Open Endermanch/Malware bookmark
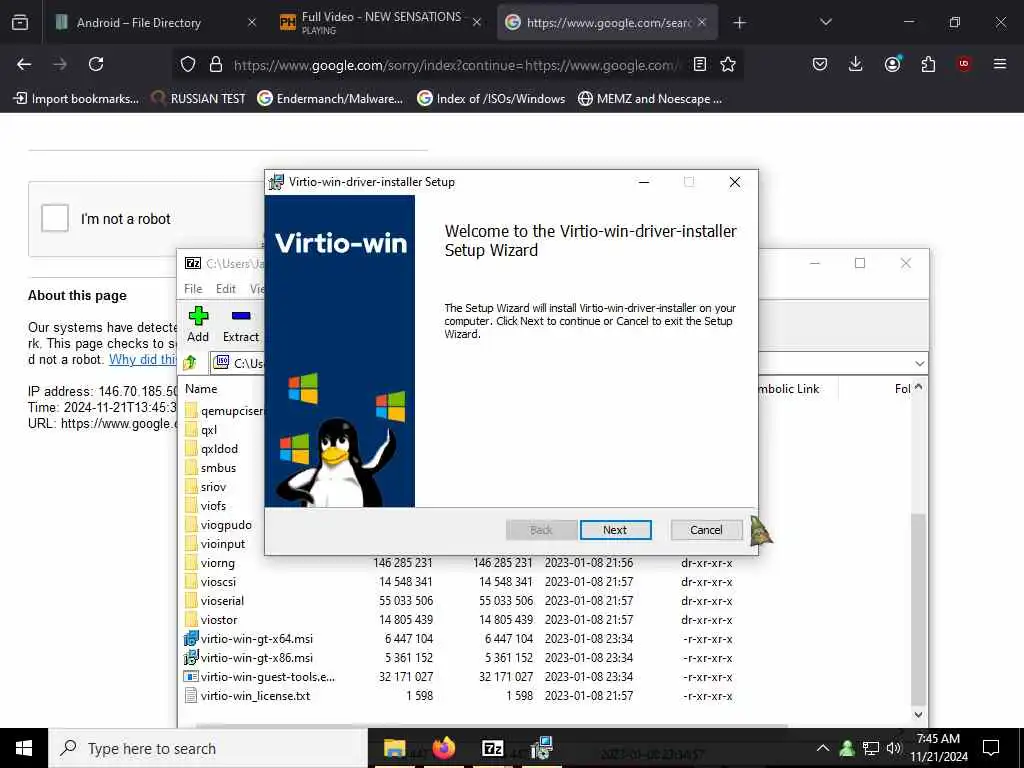The height and width of the screenshot is (768, 1024). (x=330, y=99)
